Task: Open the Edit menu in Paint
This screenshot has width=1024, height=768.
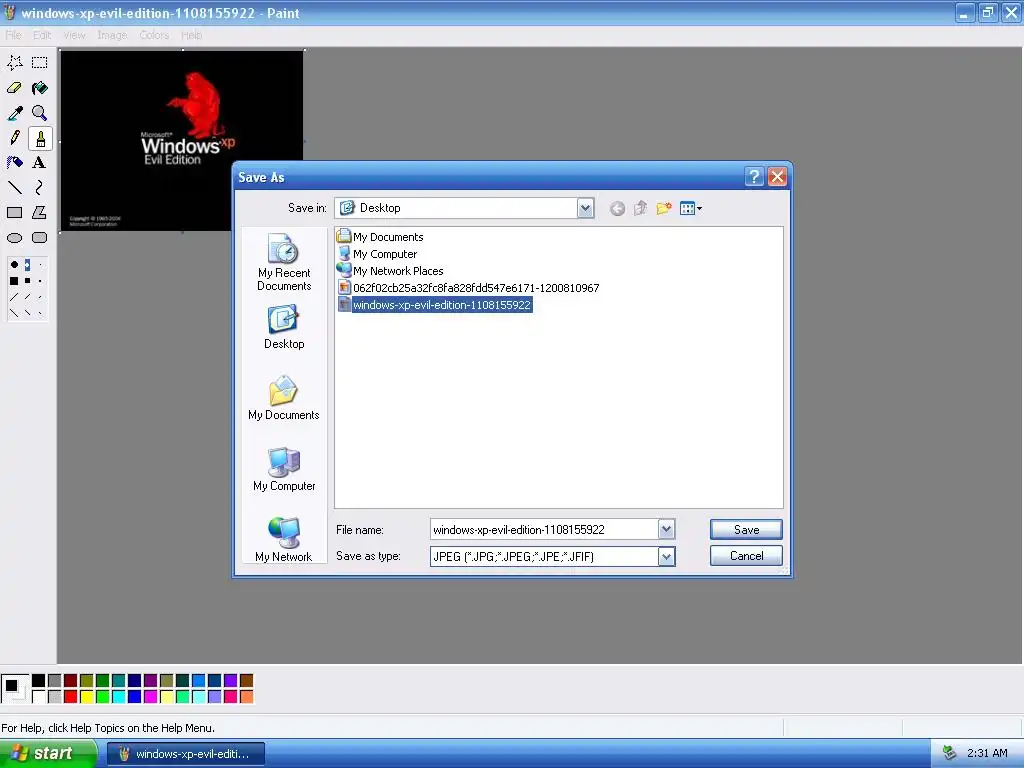Action: pos(42,35)
